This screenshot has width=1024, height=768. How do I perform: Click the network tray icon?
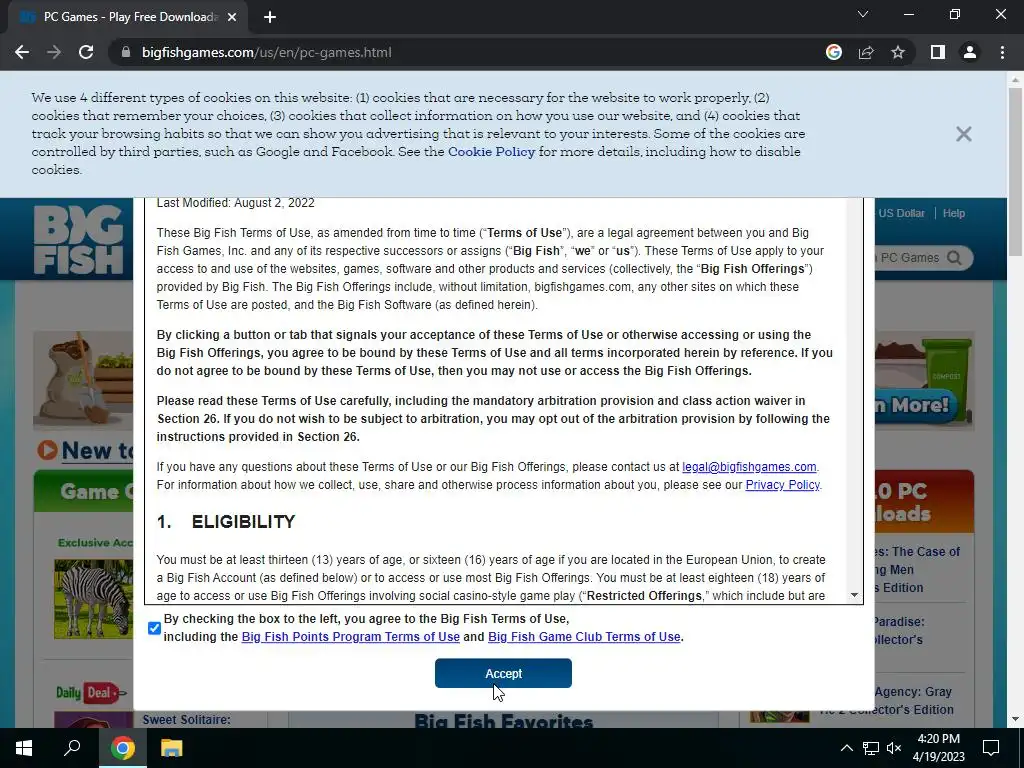point(871,748)
